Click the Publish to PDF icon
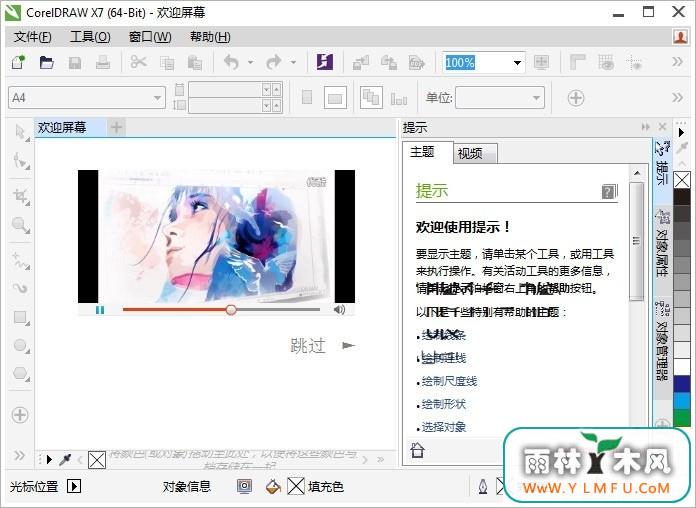 pyautogui.click(x=416, y=63)
